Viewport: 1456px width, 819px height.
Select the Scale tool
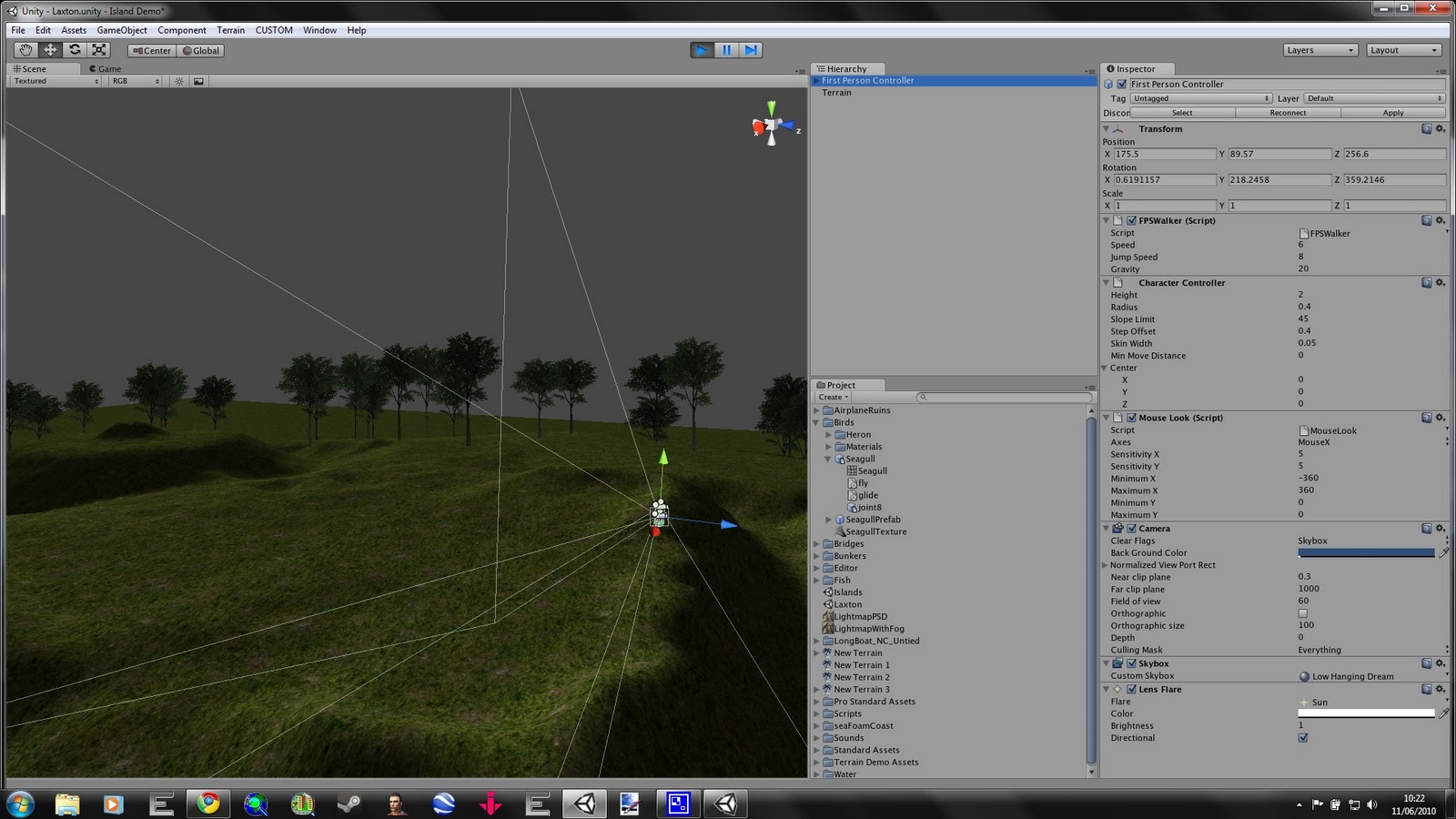point(97,50)
